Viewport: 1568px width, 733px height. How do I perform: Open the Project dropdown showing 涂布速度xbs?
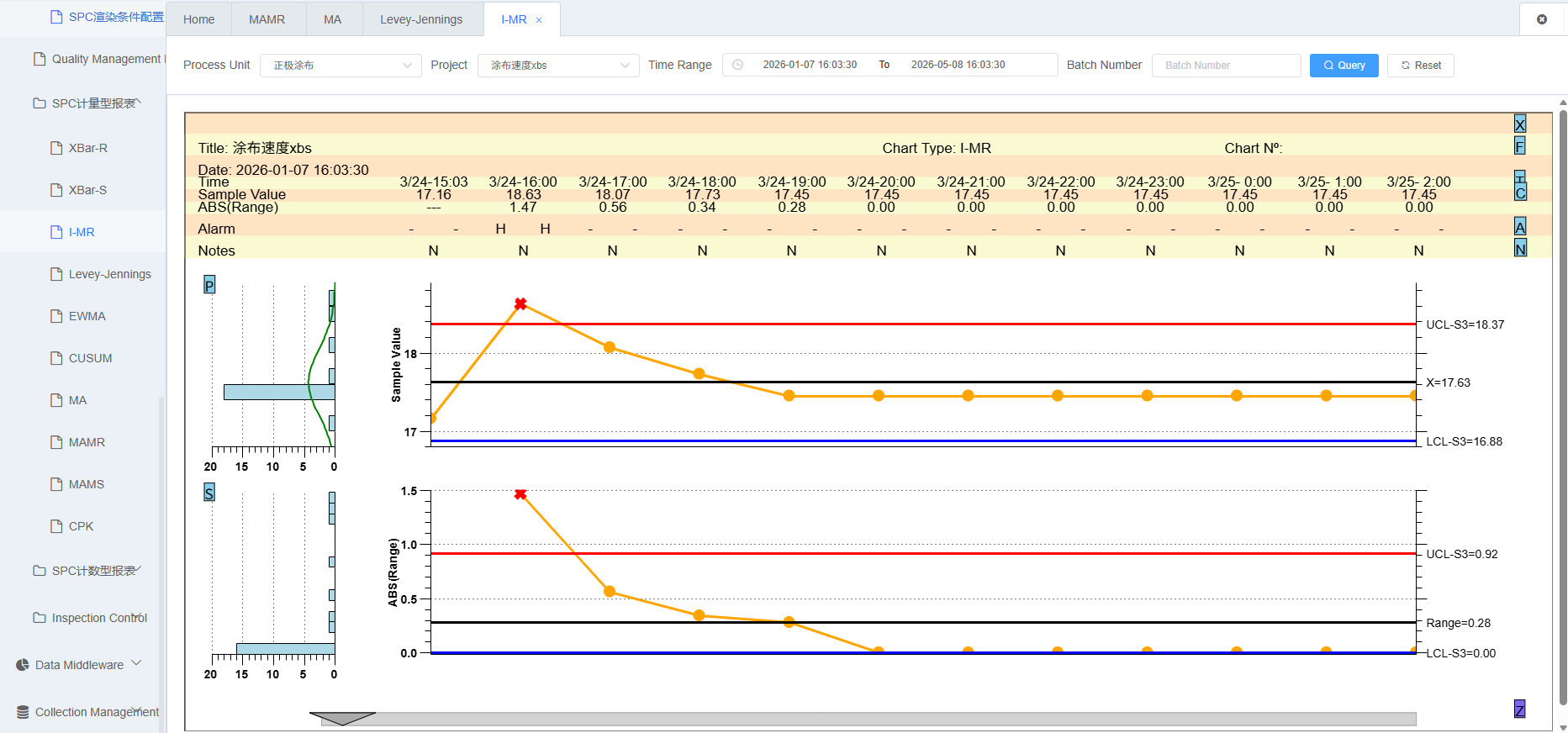tap(558, 66)
